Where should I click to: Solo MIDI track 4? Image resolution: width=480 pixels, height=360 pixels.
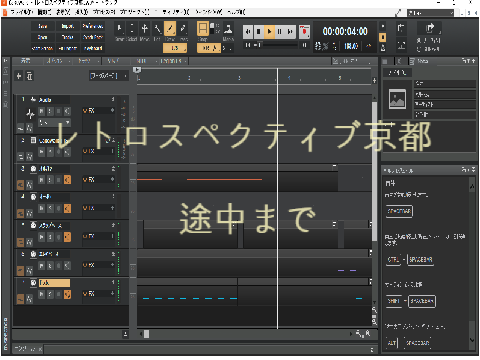pos(50,208)
